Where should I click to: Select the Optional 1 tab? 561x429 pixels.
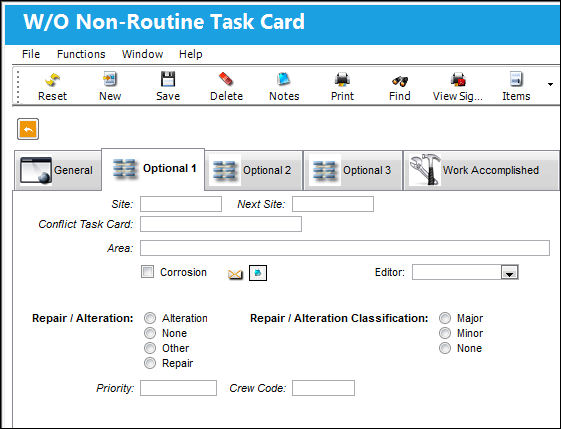153,169
